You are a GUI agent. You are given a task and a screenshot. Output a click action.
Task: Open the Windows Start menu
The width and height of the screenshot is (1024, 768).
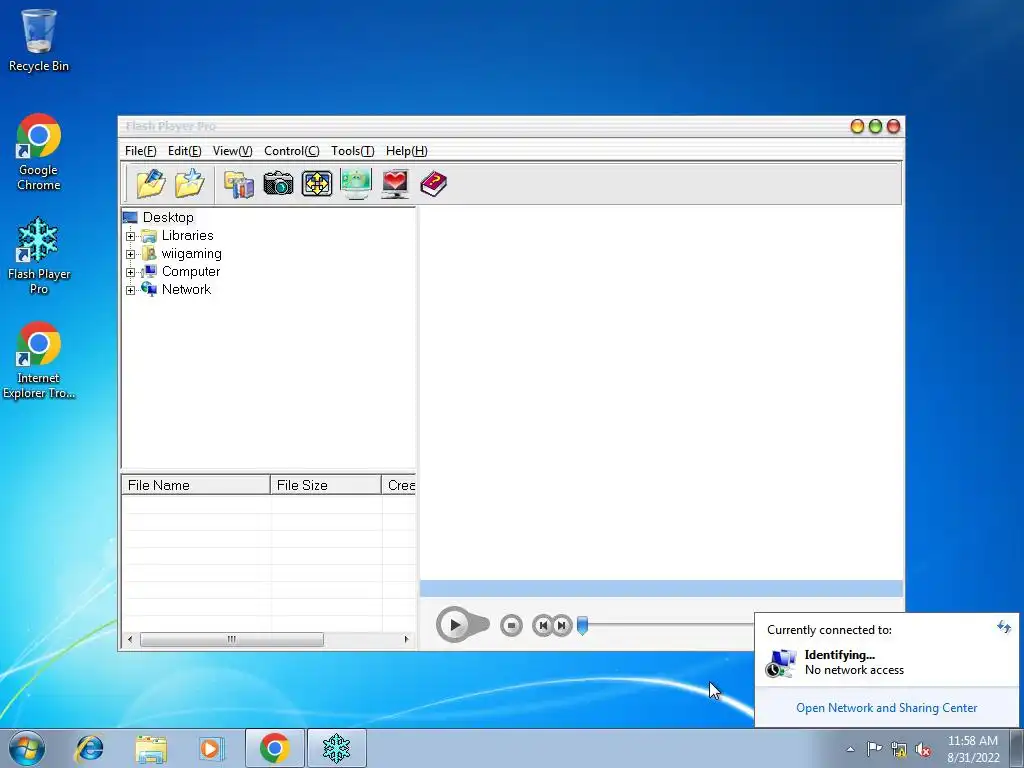point(27,748)
